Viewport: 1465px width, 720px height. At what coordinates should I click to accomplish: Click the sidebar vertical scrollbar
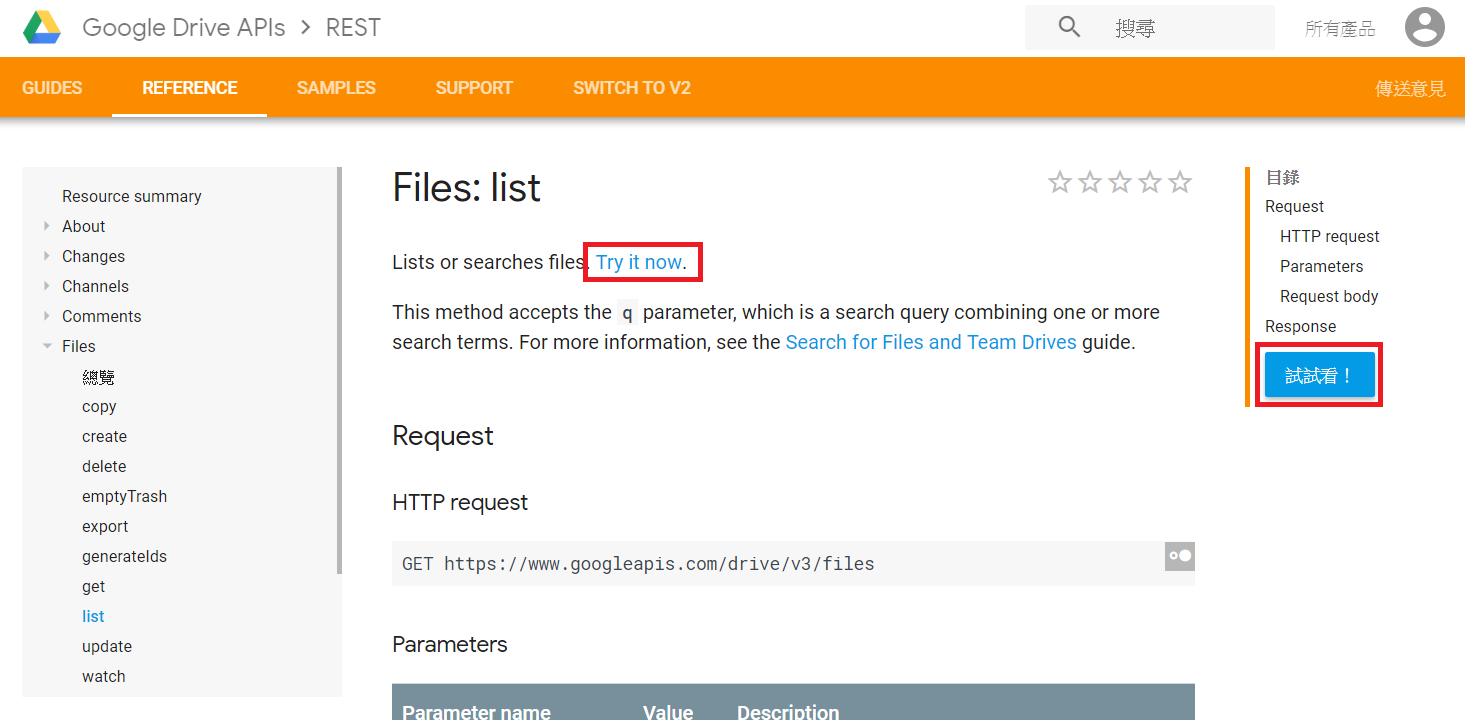[339, 370]
